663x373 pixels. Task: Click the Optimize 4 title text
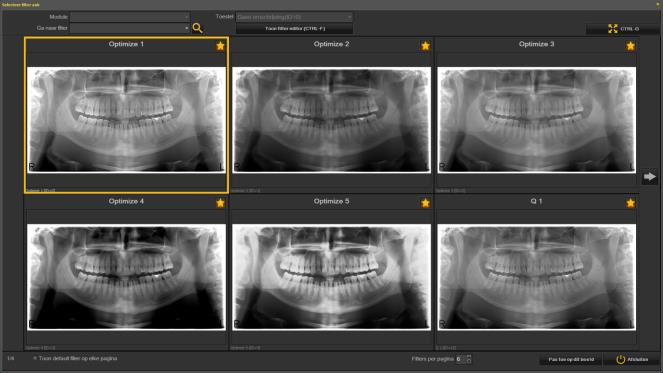point(126,201)
